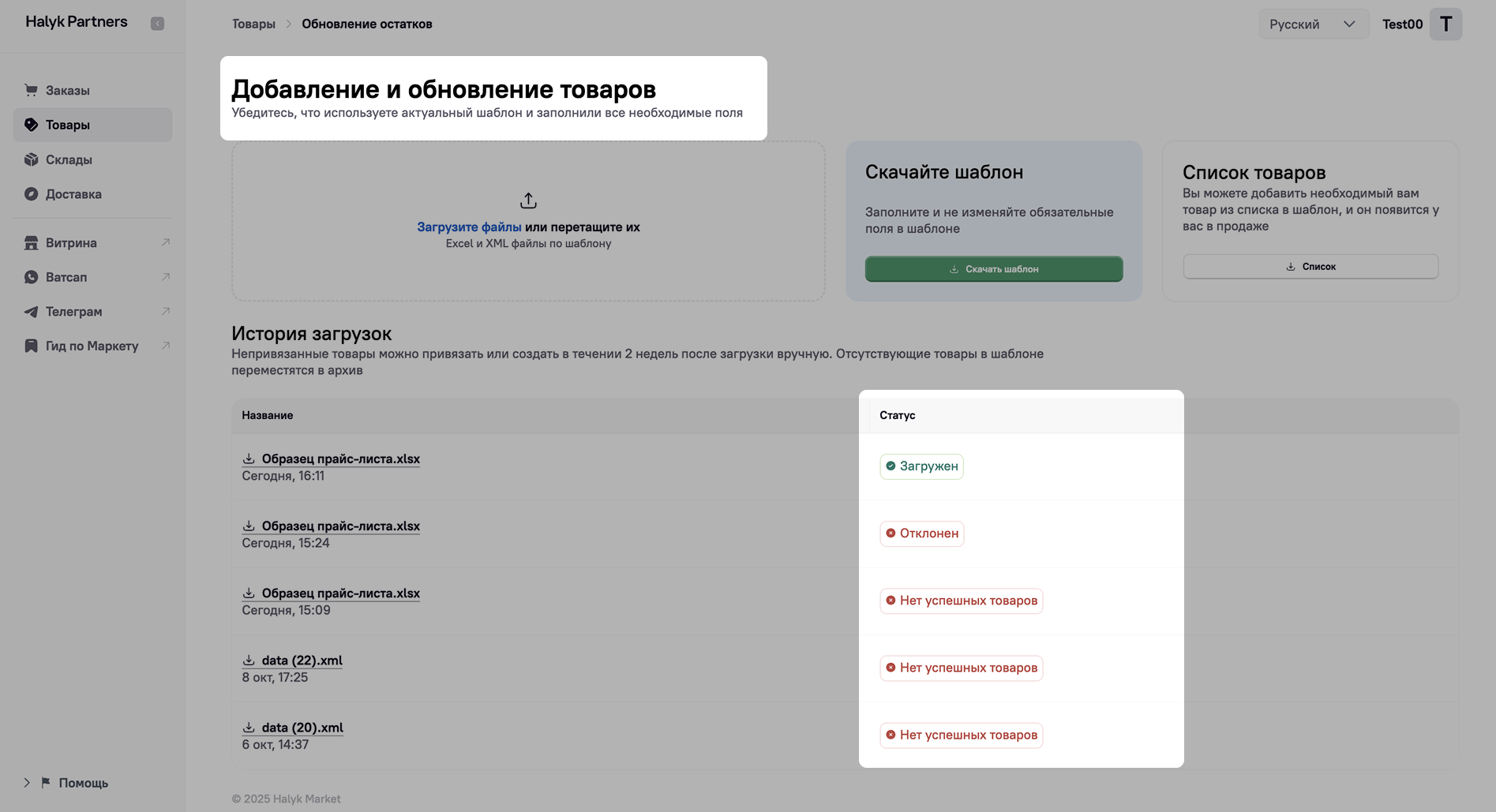
Task: Go to the Доставка section
Action: pyautogui.click(x=73, y=194)
